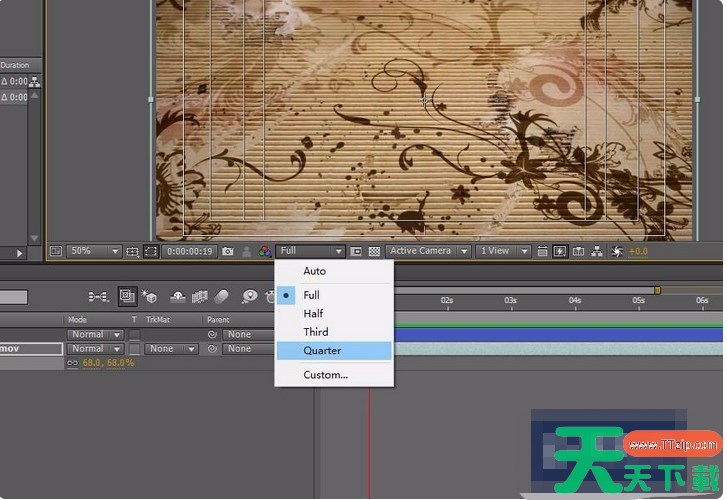Screen dimensions: 727x500
Task: Toggle mask and shape path visibility
Action: pos(151,252)
